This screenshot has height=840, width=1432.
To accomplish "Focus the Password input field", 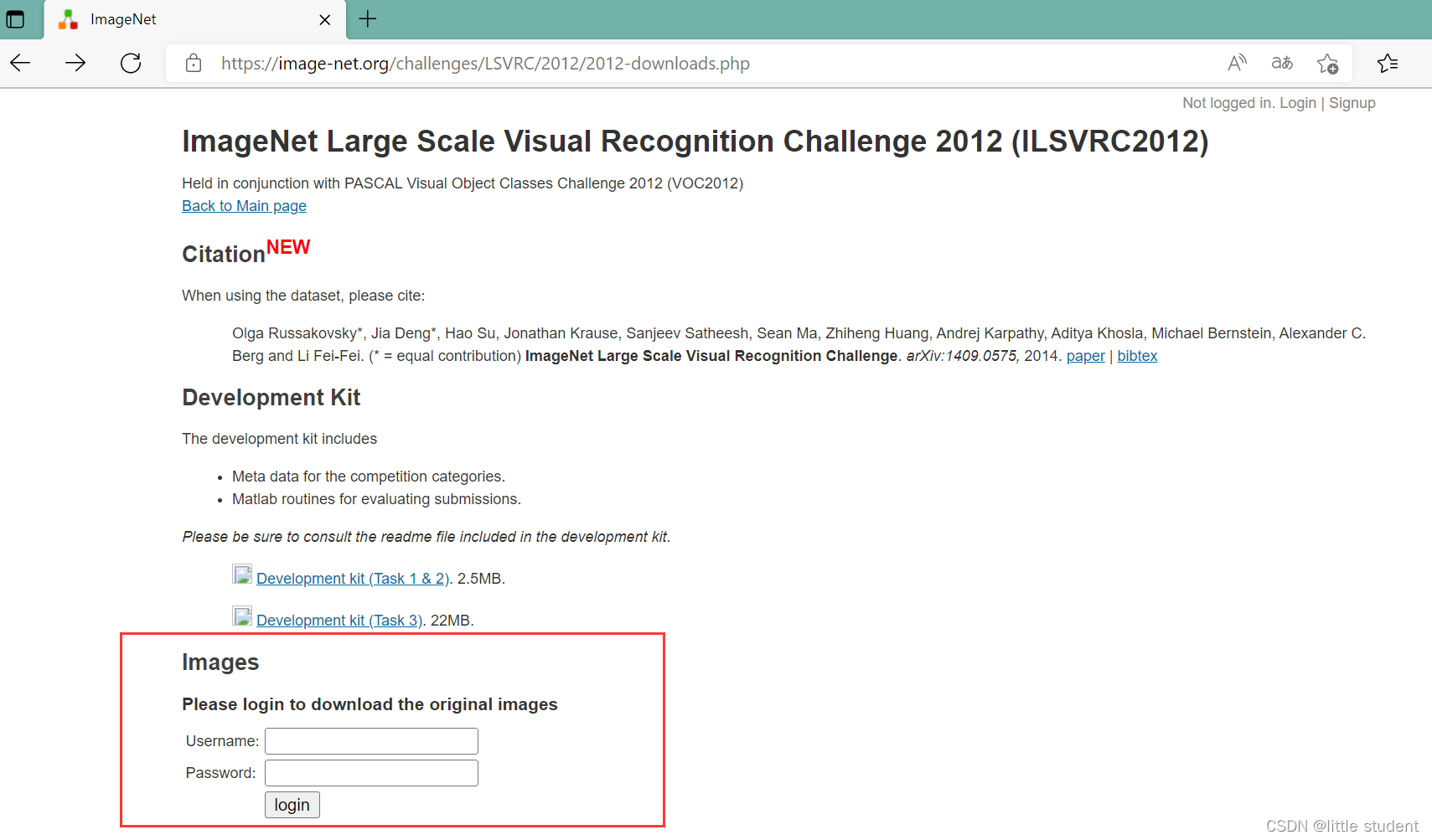I will coord(371,773).
